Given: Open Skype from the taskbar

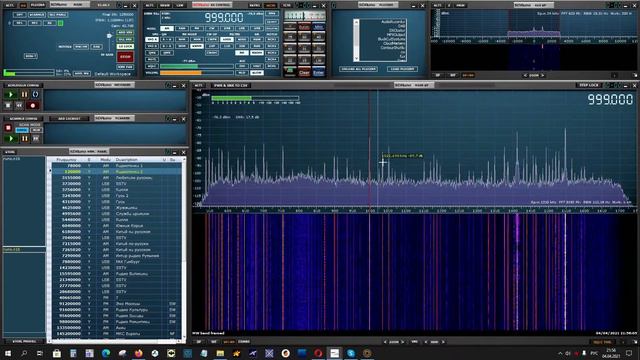Looking at the screenshot, I should tap(351, 353).
